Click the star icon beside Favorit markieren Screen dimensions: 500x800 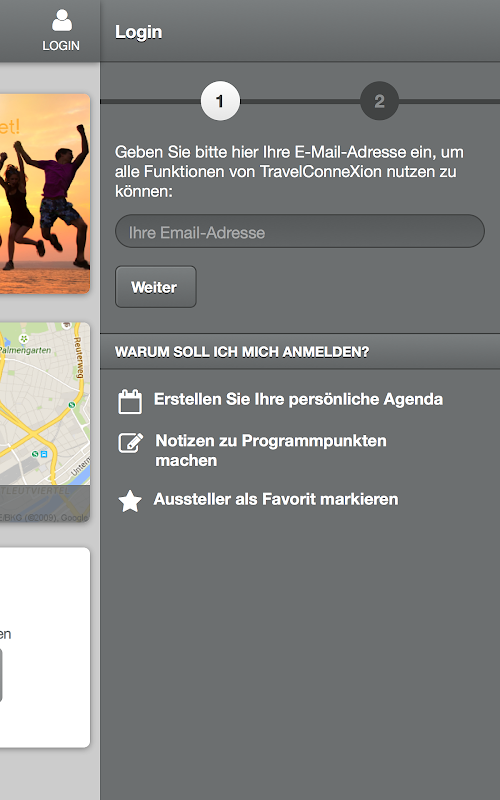tap(130, 501)
